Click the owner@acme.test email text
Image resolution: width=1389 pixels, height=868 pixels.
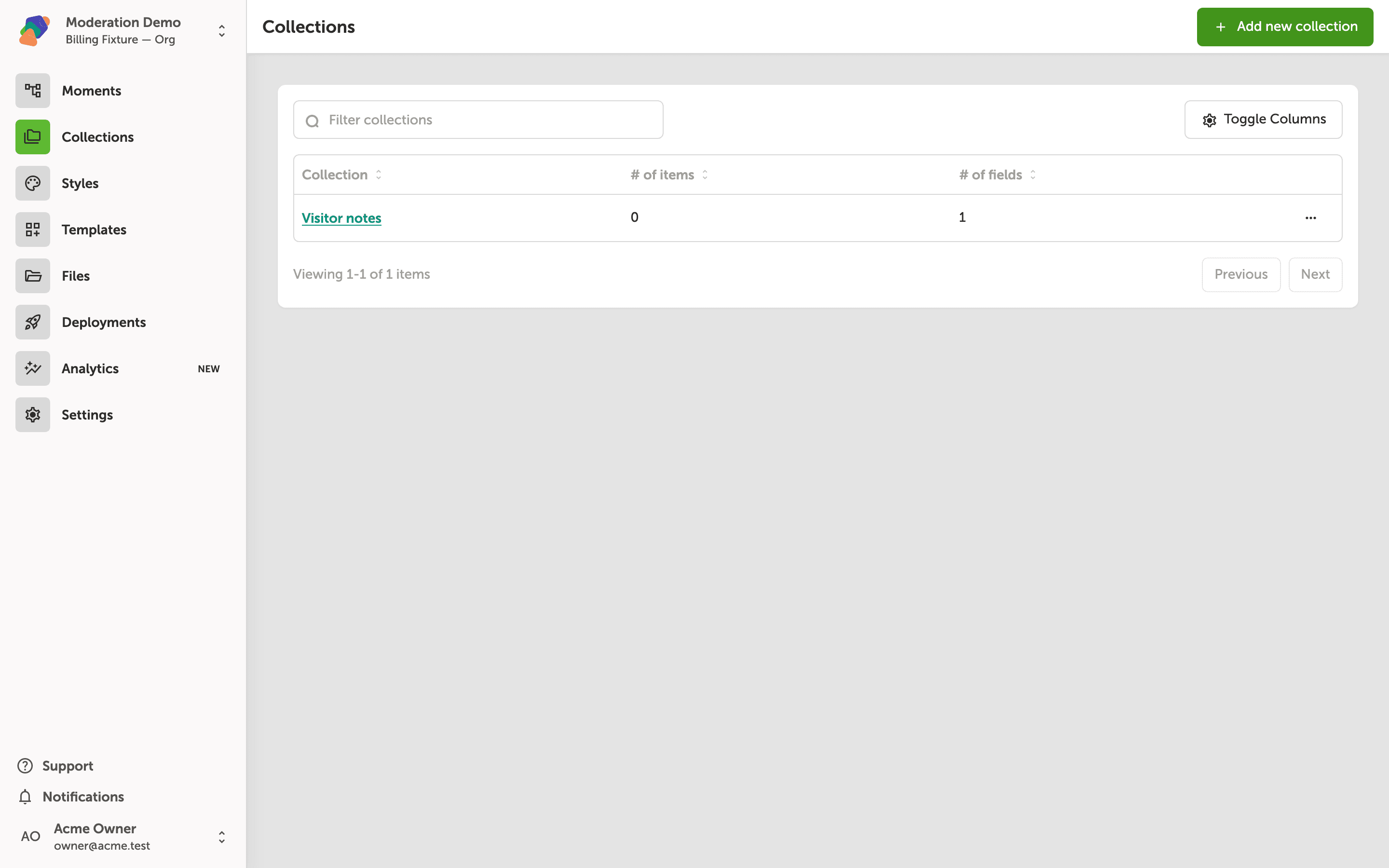pos(102,846)
